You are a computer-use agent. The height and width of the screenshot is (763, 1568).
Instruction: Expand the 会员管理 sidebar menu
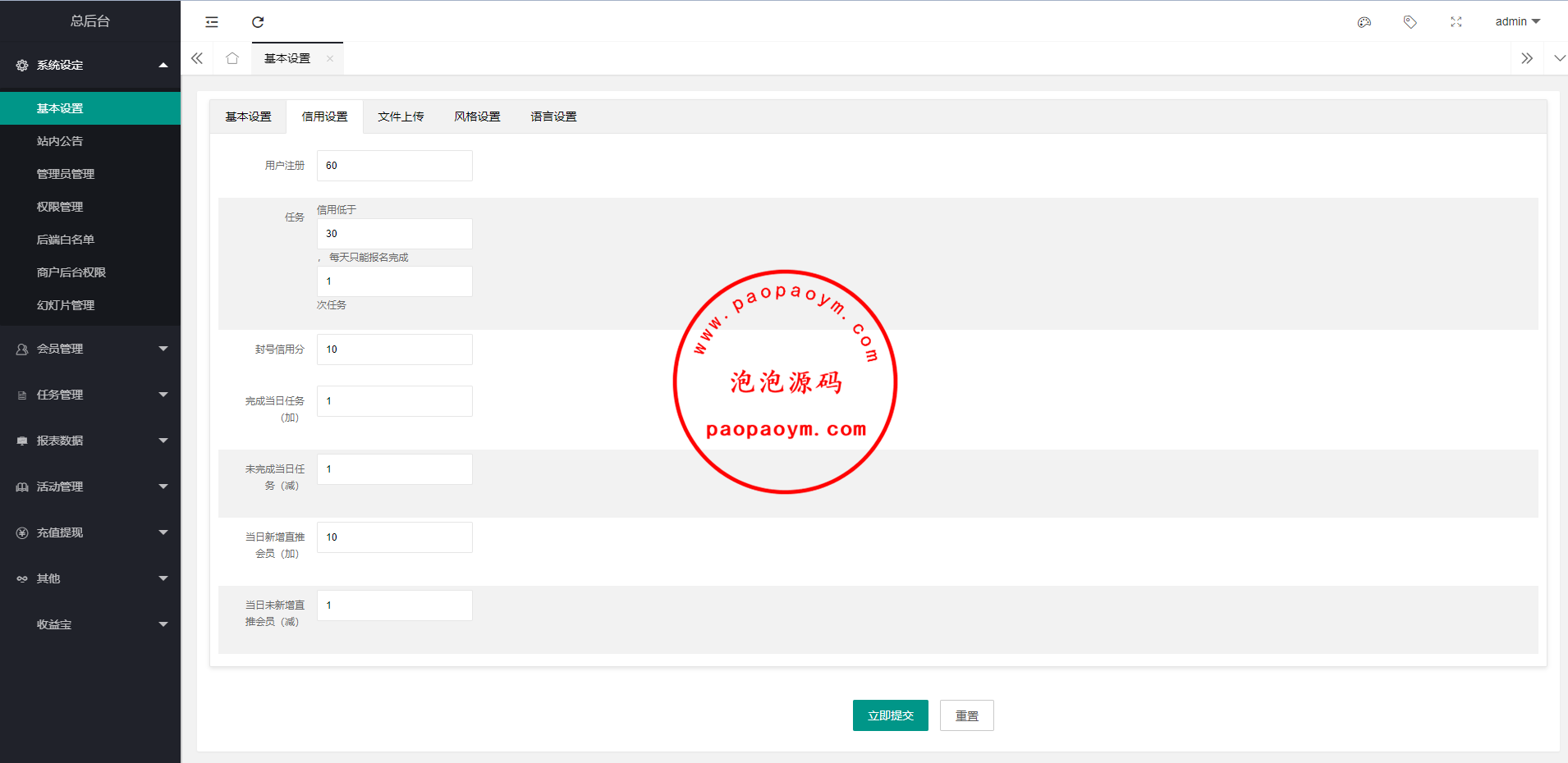(90, 349)
